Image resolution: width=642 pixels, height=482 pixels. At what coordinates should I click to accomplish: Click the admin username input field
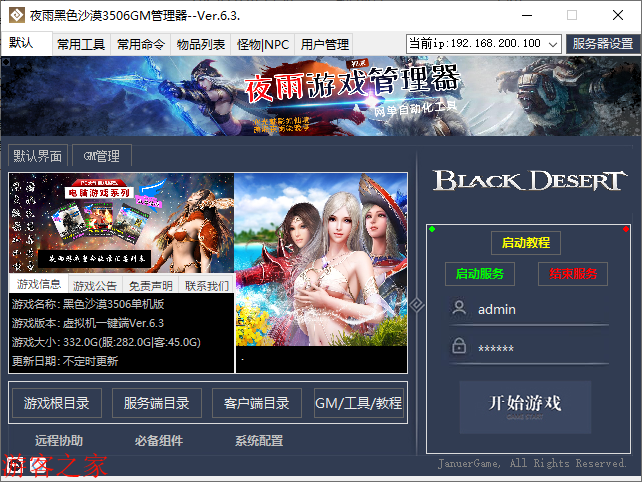click(540, 309)
